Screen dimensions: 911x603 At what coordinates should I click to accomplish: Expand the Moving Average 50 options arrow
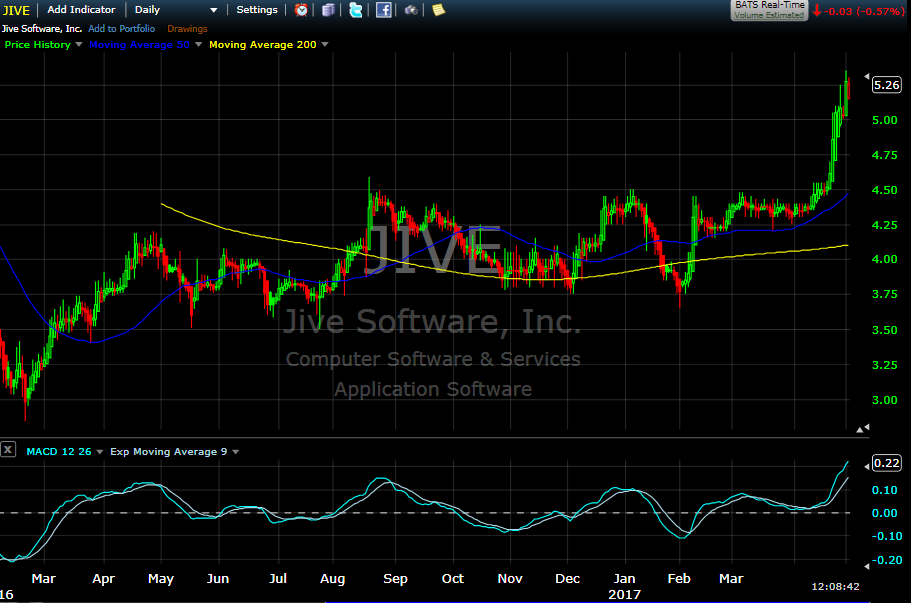(x=198, y=44)
